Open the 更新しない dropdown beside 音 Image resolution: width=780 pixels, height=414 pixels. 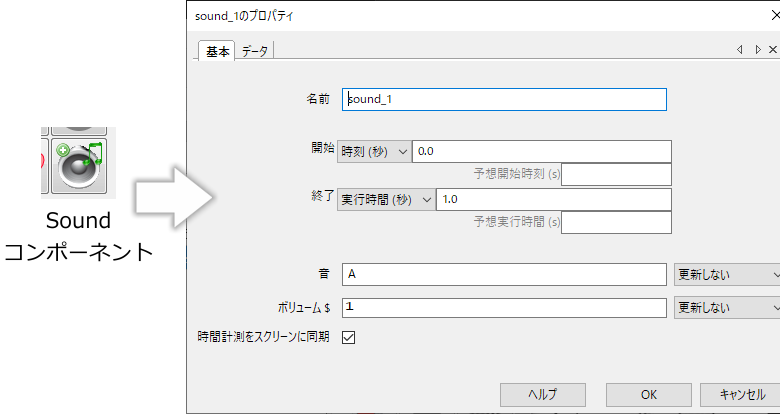tap(727, 275)
